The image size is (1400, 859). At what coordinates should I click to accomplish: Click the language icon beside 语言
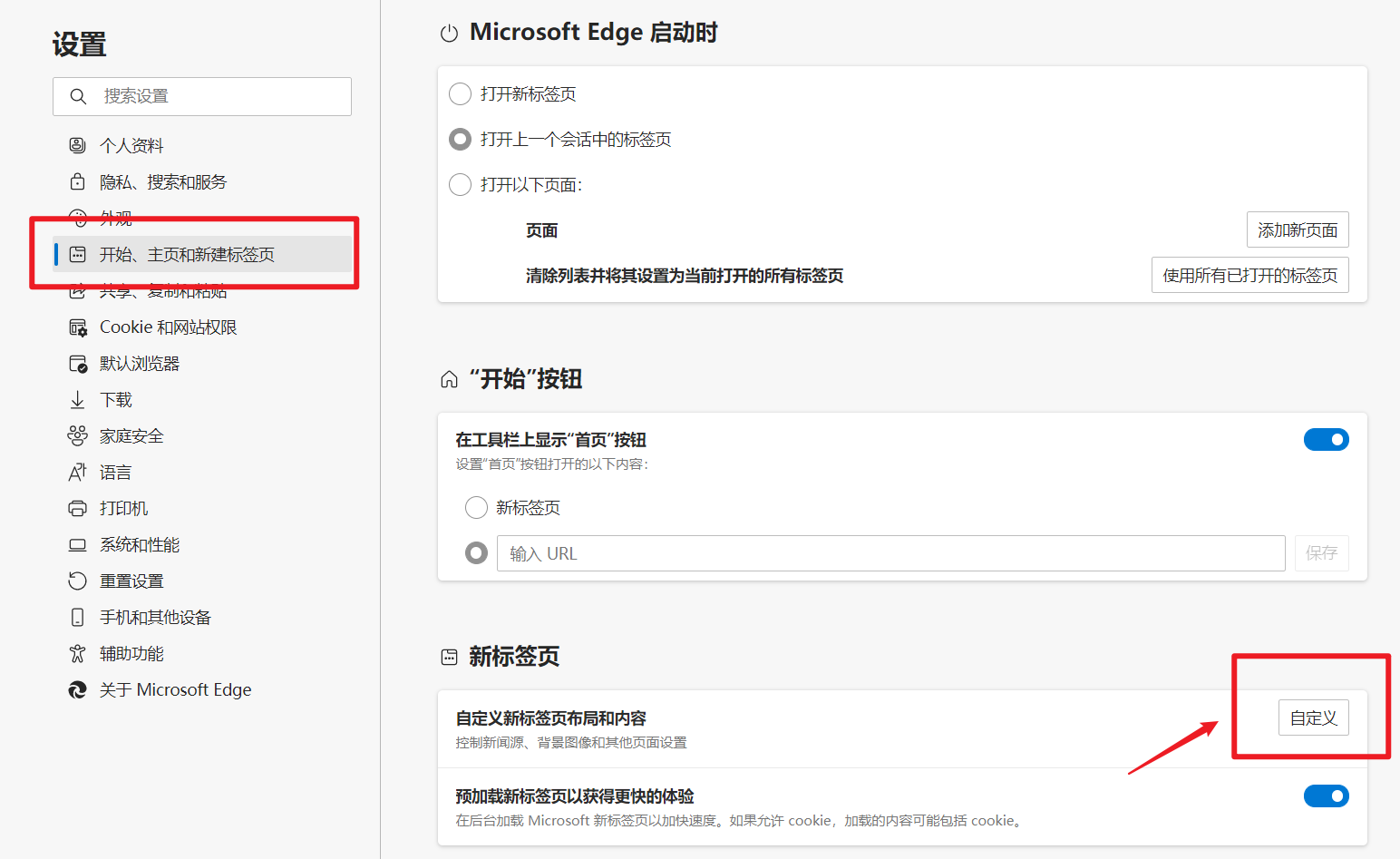point(78,473)
